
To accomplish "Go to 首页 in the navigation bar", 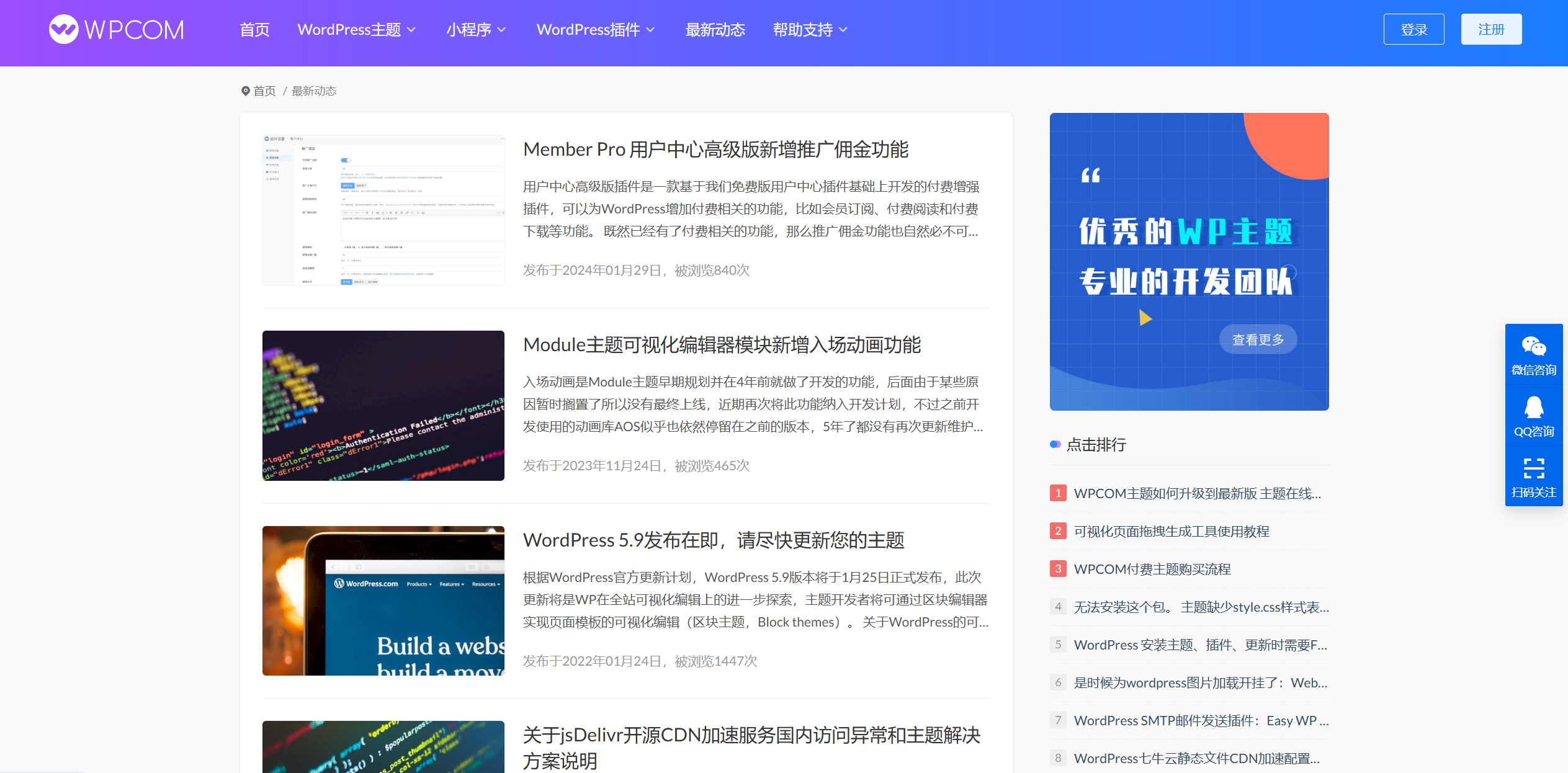I will (254, 30).
